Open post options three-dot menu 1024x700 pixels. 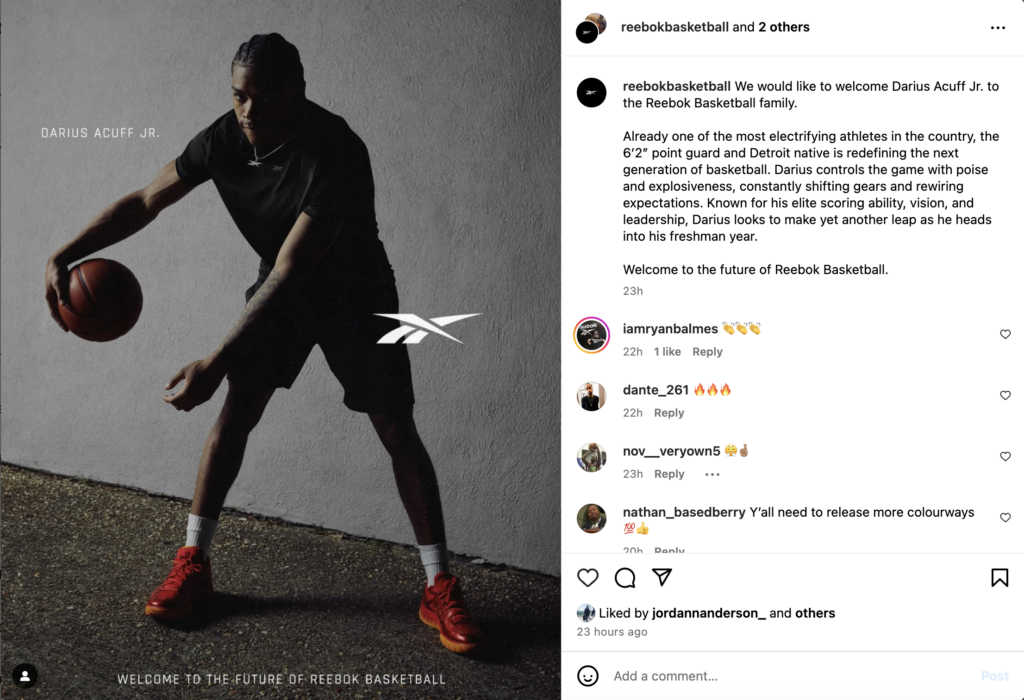point(997,27)
